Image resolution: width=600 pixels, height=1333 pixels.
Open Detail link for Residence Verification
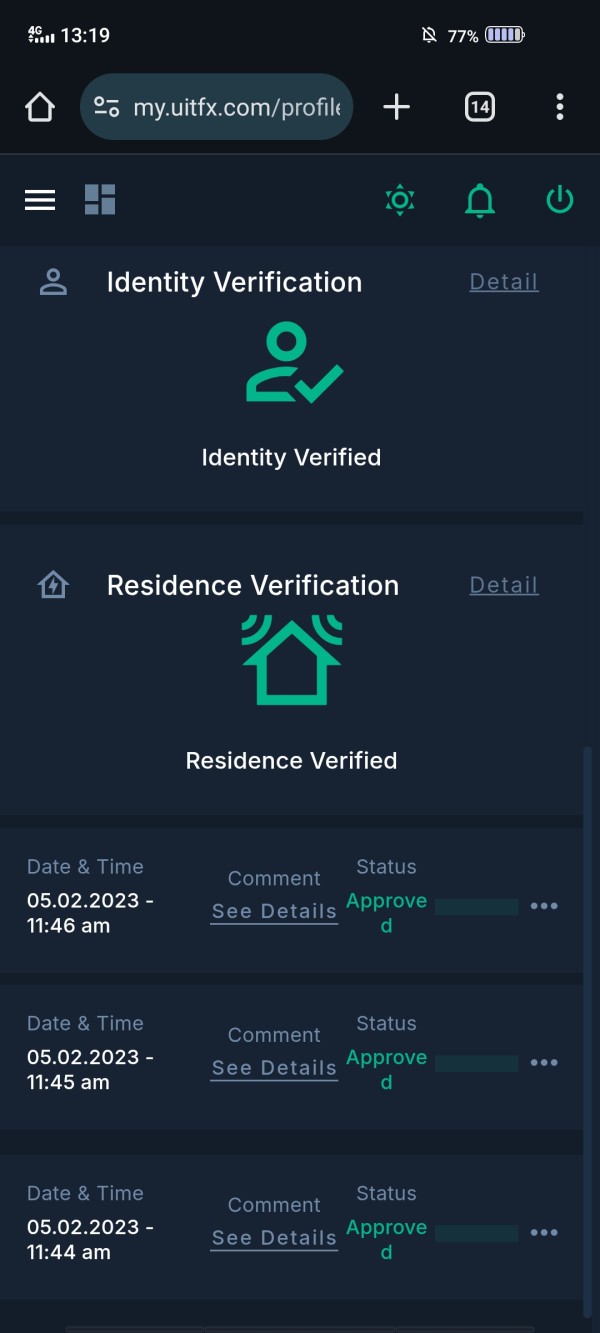click(x=504, y=585)
